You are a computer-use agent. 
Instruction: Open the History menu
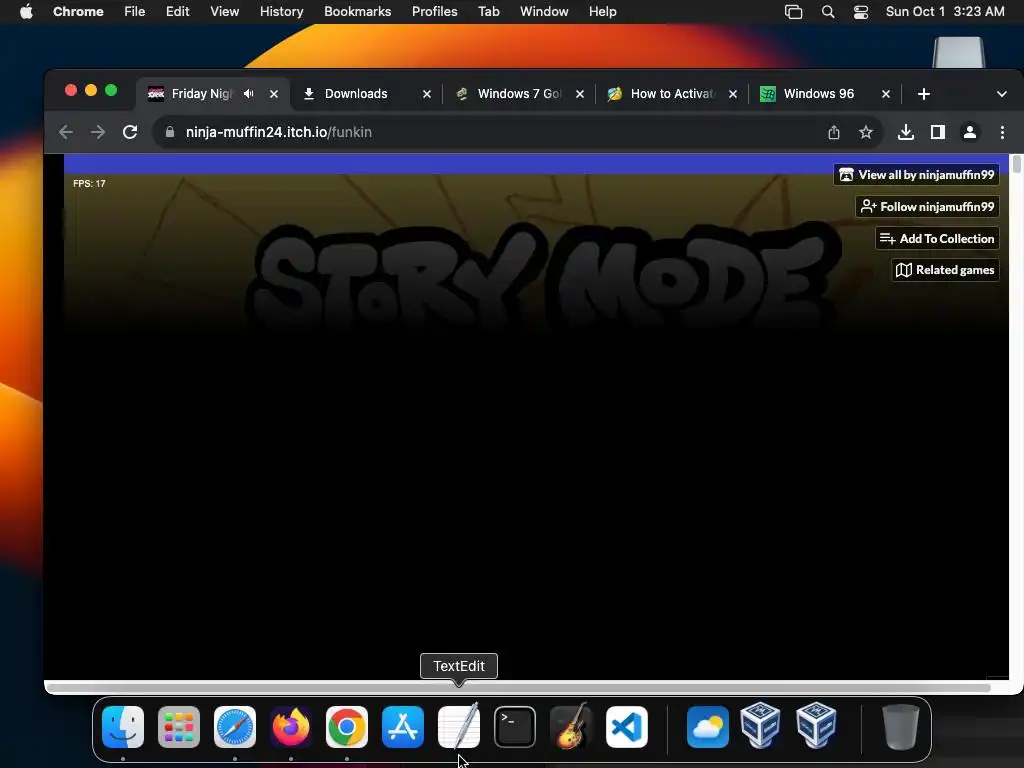tap(281, 12)
